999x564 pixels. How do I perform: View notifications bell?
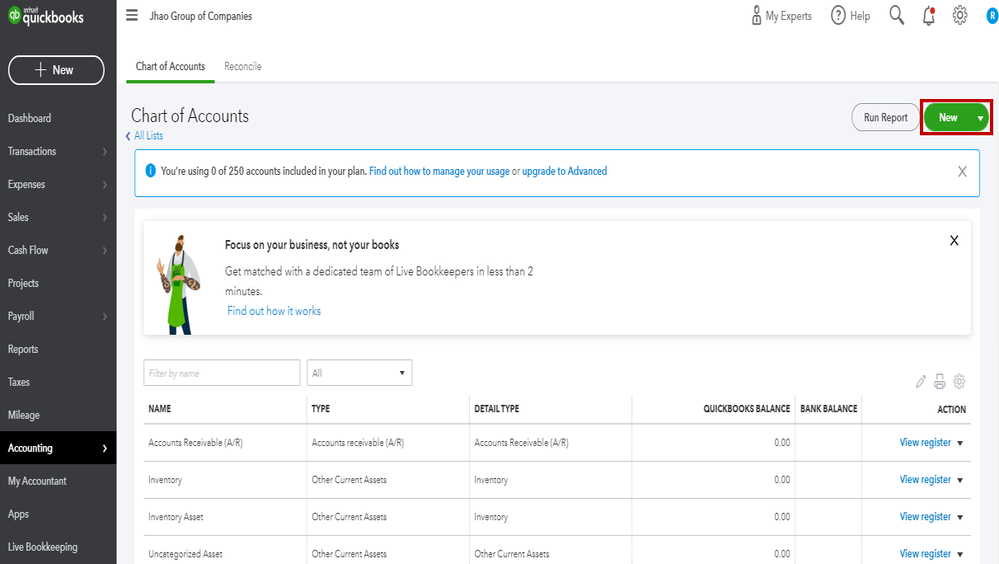pos(929,16)
